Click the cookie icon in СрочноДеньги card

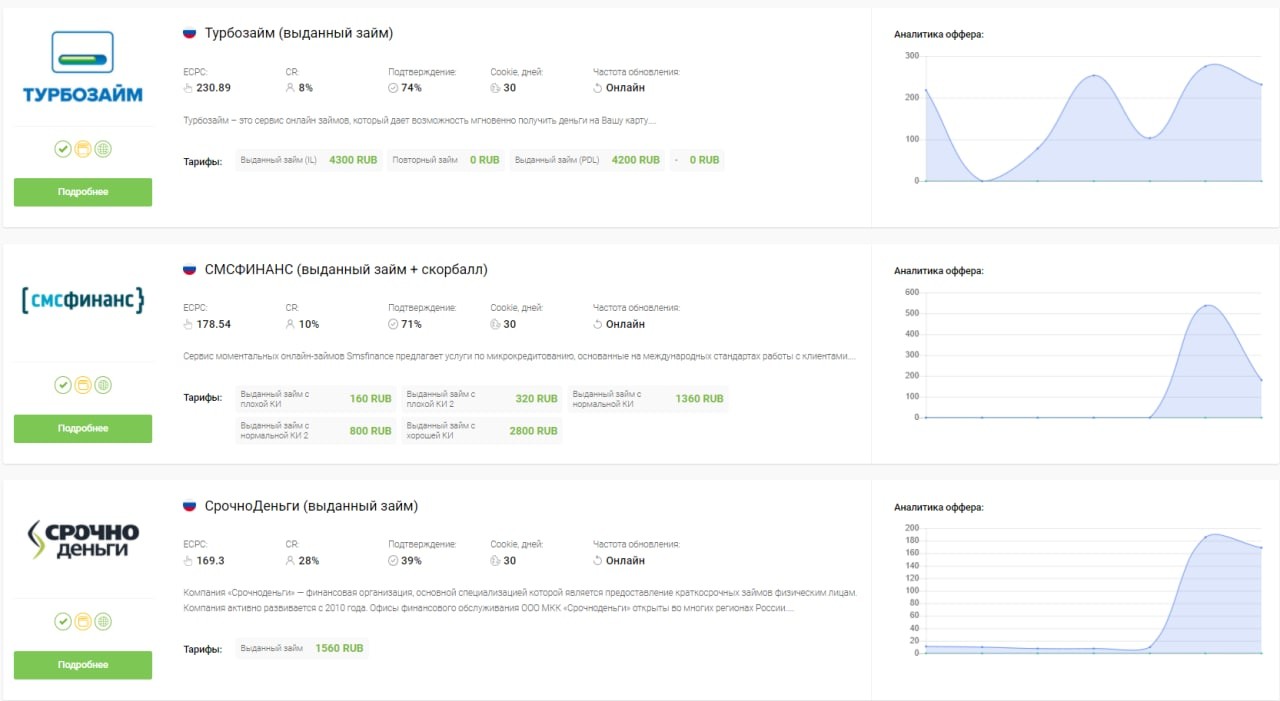click(495, 561)
